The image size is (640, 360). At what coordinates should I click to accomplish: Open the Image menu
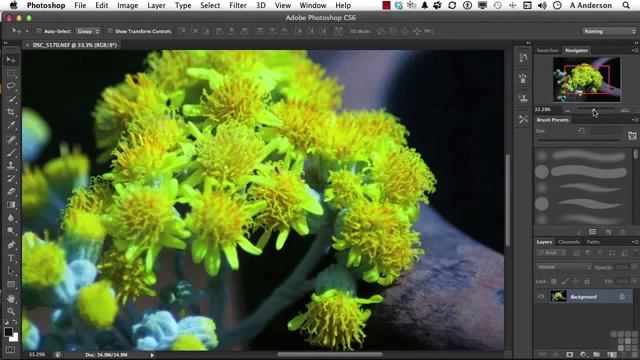127,5
